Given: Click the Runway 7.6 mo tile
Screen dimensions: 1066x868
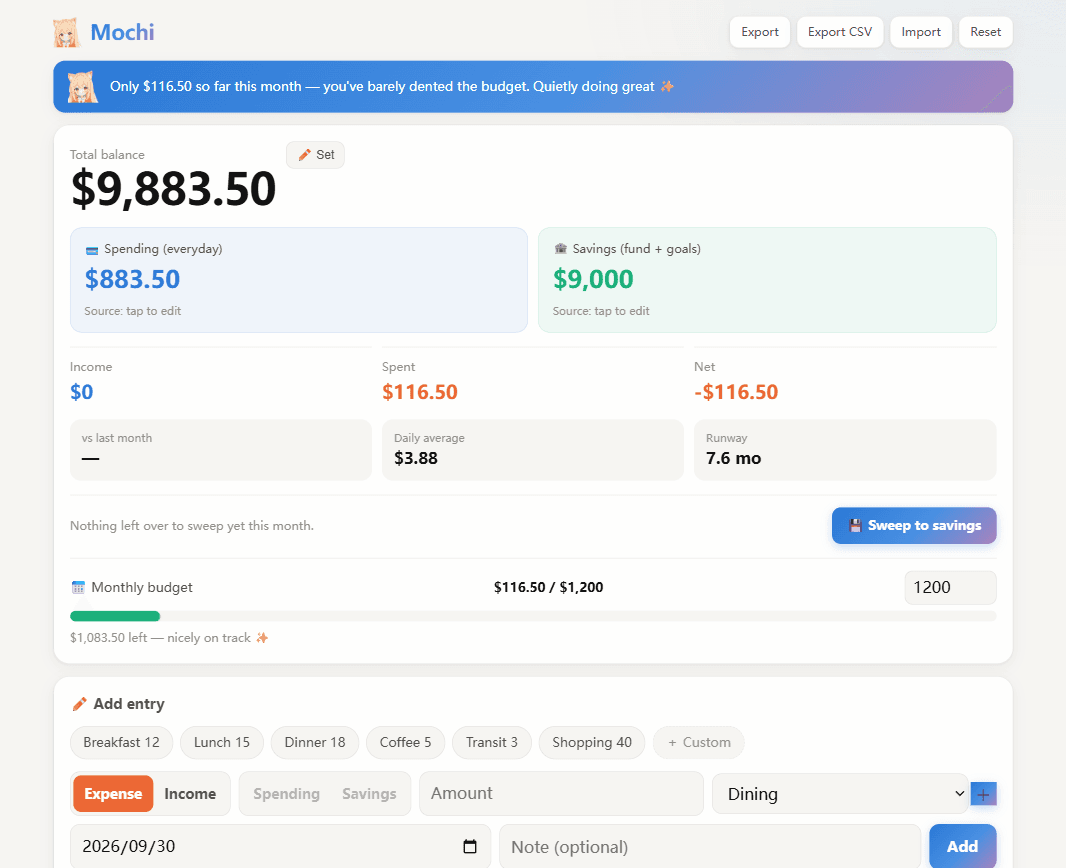Looking at the screenshot, I should (845, 450).
